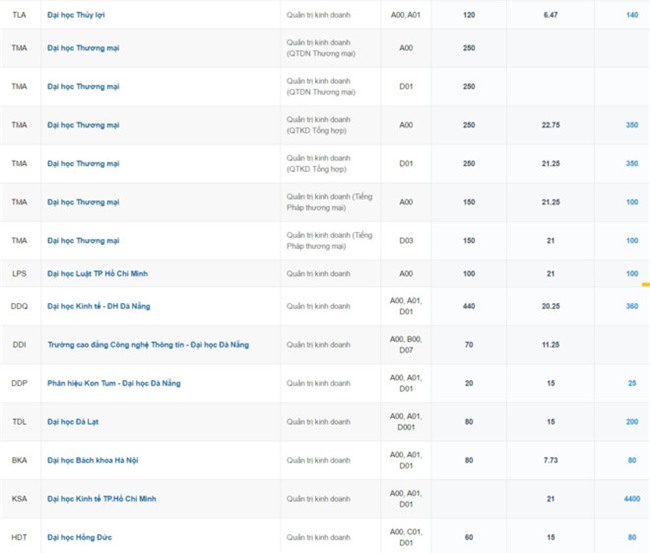
Task: Click quota 350 in QTKD Tổng hợp D01 row
Action: coord(632,163)
